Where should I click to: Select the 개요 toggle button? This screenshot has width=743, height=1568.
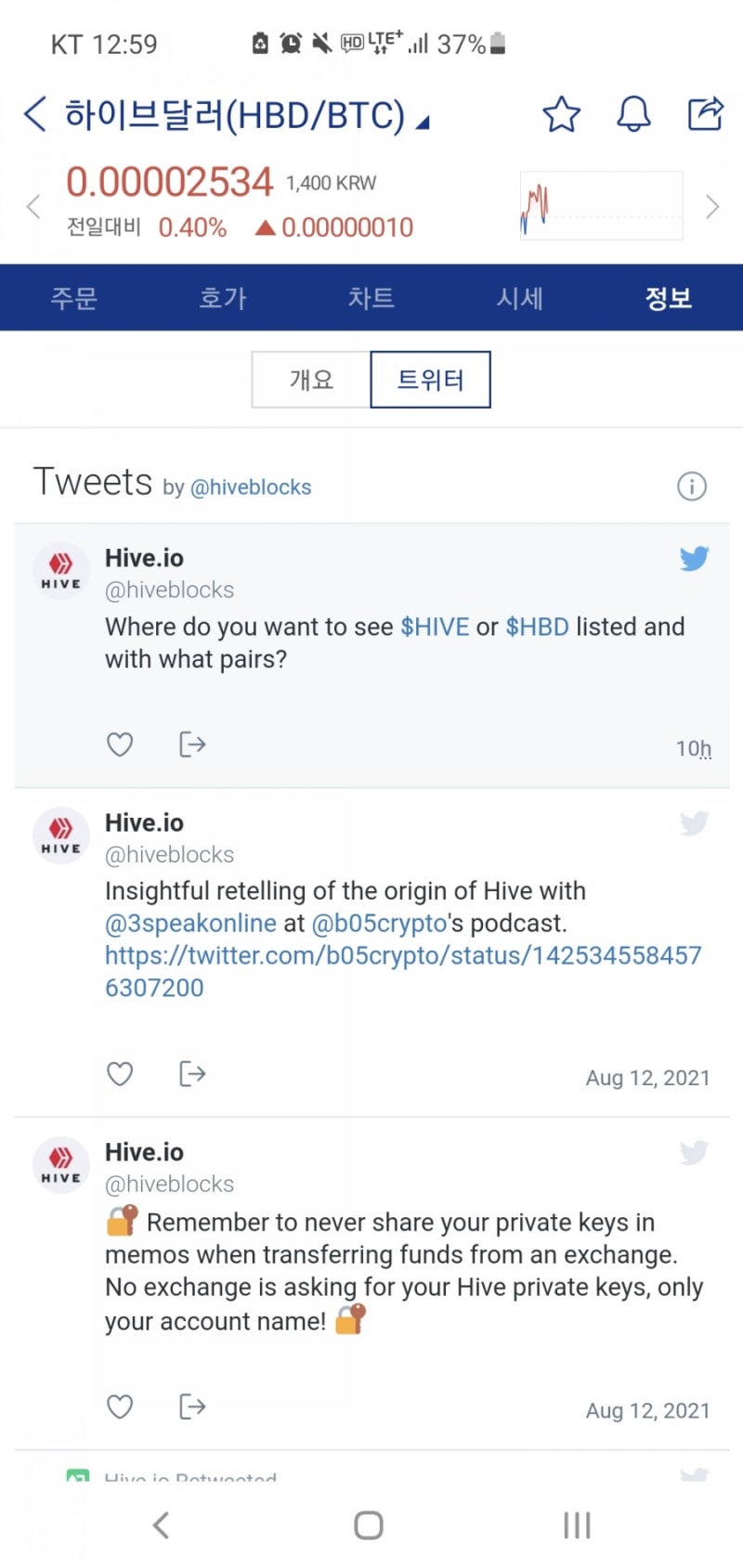coord(311,380)
